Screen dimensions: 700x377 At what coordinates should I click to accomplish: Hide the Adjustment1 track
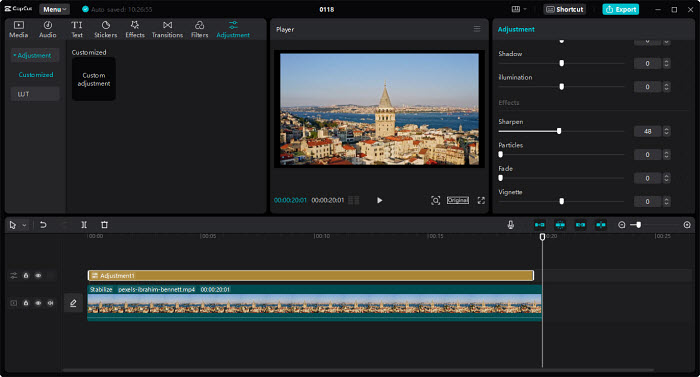pos(38,276)
